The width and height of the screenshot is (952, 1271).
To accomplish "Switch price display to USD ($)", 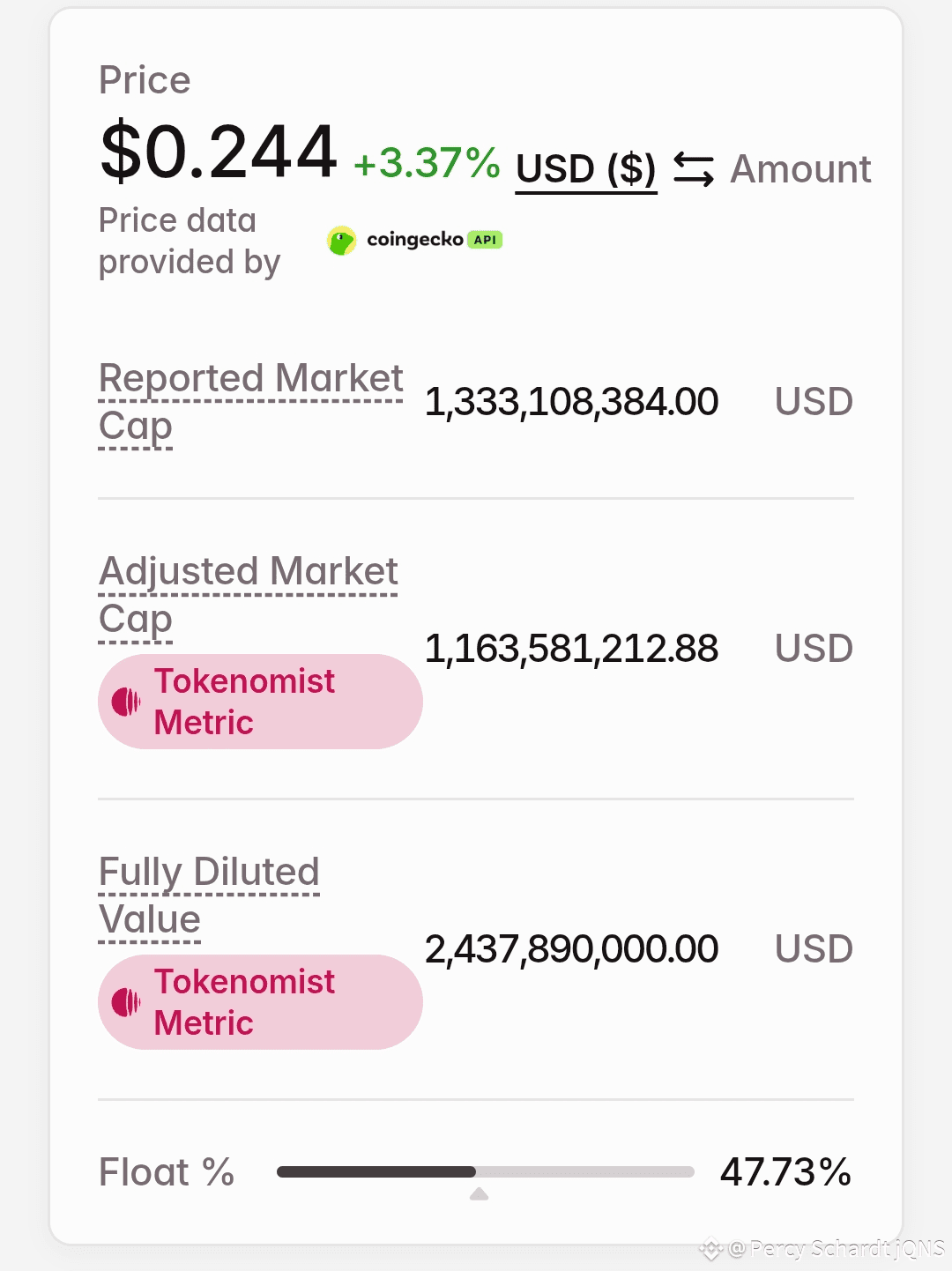I will (586, 169).
